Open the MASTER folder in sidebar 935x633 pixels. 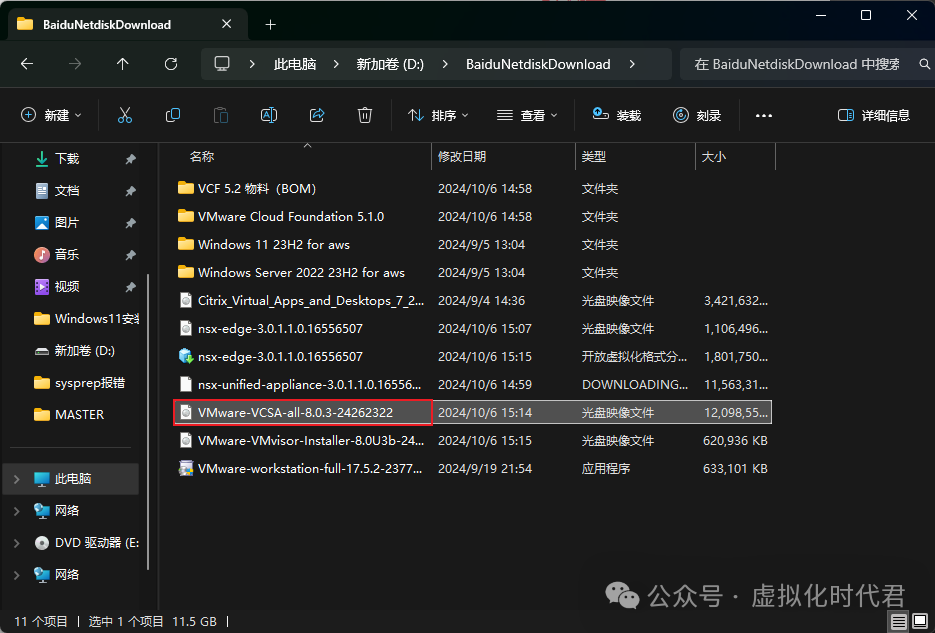coord(79,415)
